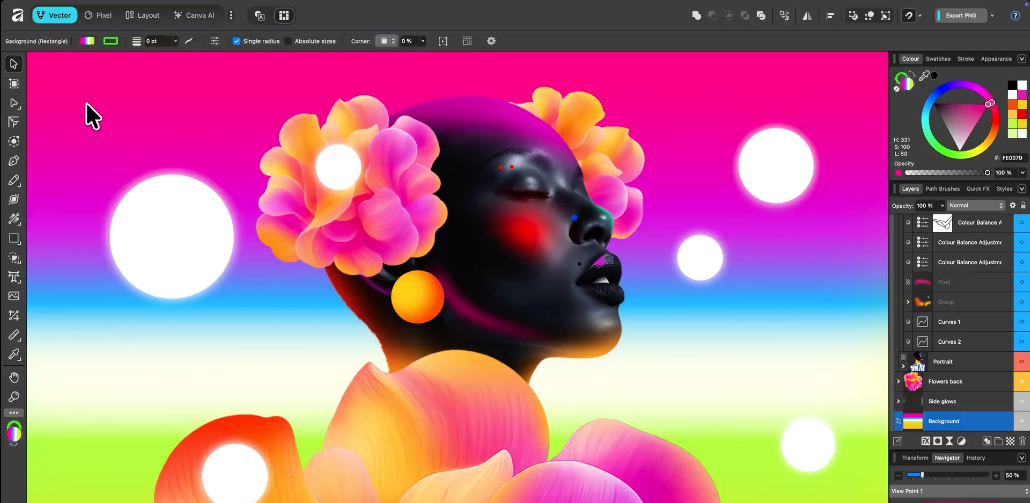This screenshot has width=1030, height=503.
Task: Select the Hand view tool
Action: point(14,378)
